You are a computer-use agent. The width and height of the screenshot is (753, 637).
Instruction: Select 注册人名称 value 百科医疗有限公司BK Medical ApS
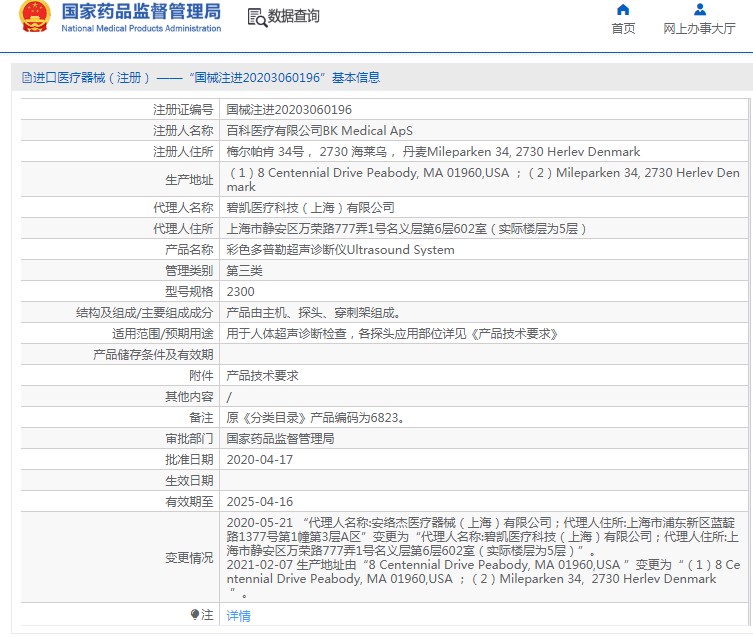tap(319, 131)
